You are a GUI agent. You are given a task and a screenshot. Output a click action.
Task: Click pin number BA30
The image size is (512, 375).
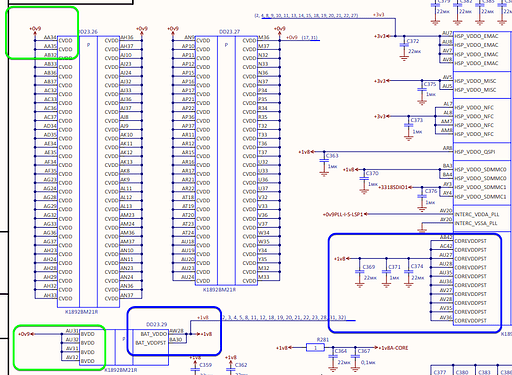(176, 340)
